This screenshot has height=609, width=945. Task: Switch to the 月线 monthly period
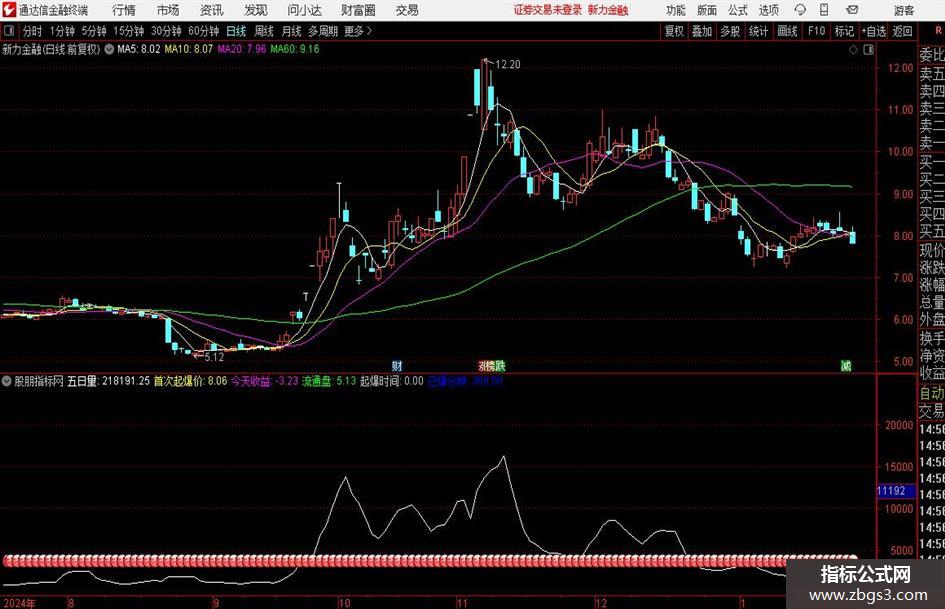click(x=291, y=31)
